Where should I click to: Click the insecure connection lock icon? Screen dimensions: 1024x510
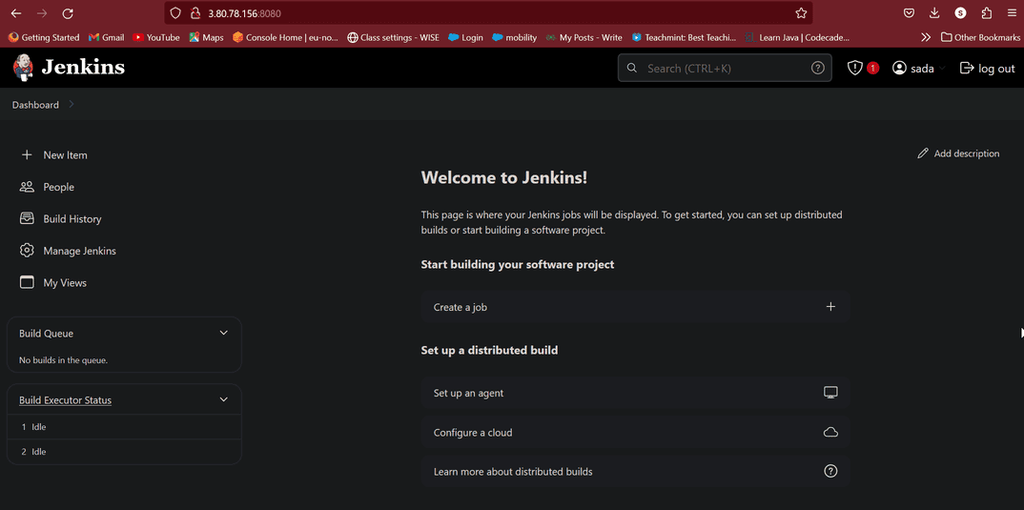pyautogui.click(x=194, y=13)
